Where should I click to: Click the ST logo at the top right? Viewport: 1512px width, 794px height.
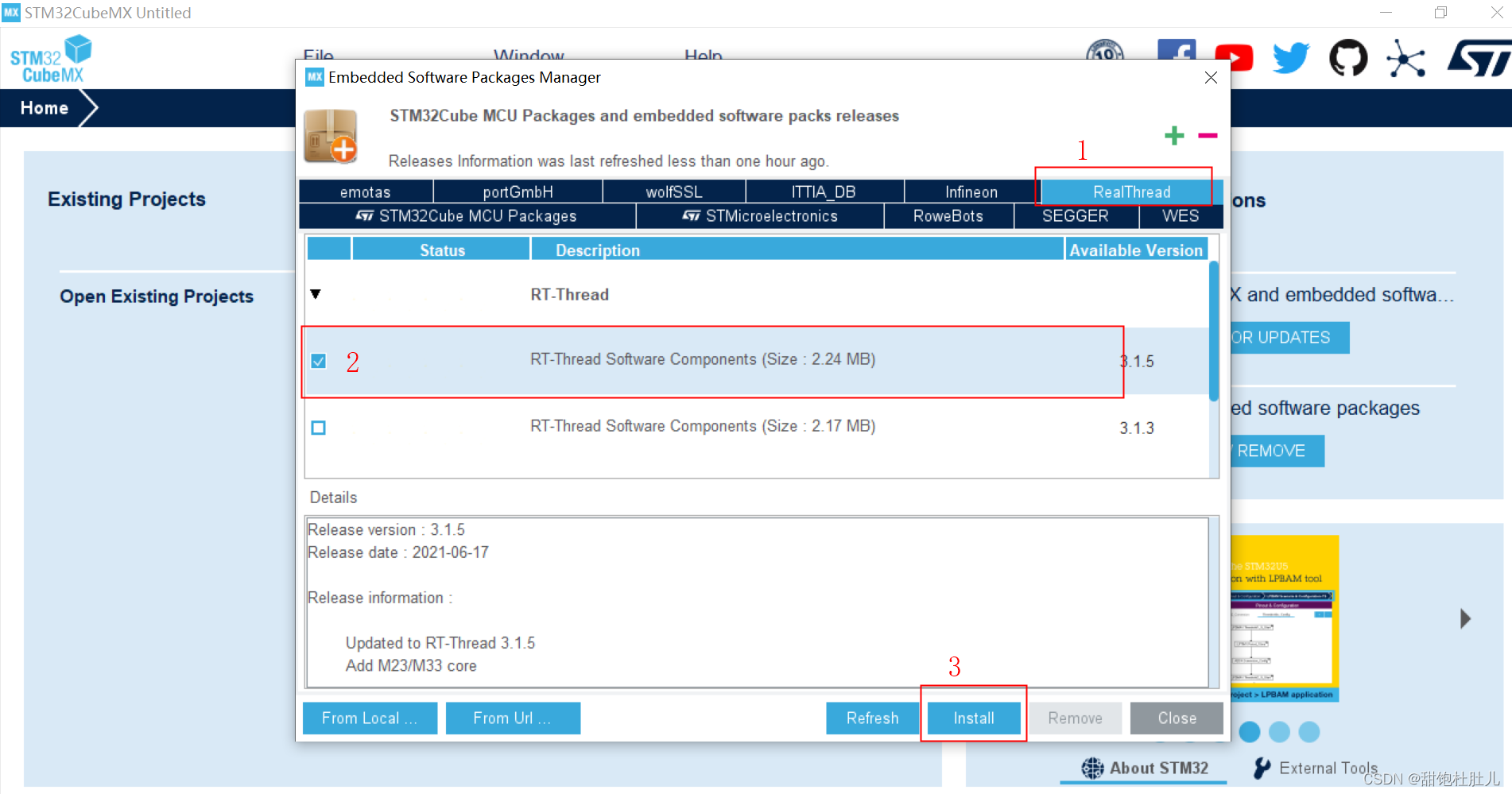point(1479,59)
